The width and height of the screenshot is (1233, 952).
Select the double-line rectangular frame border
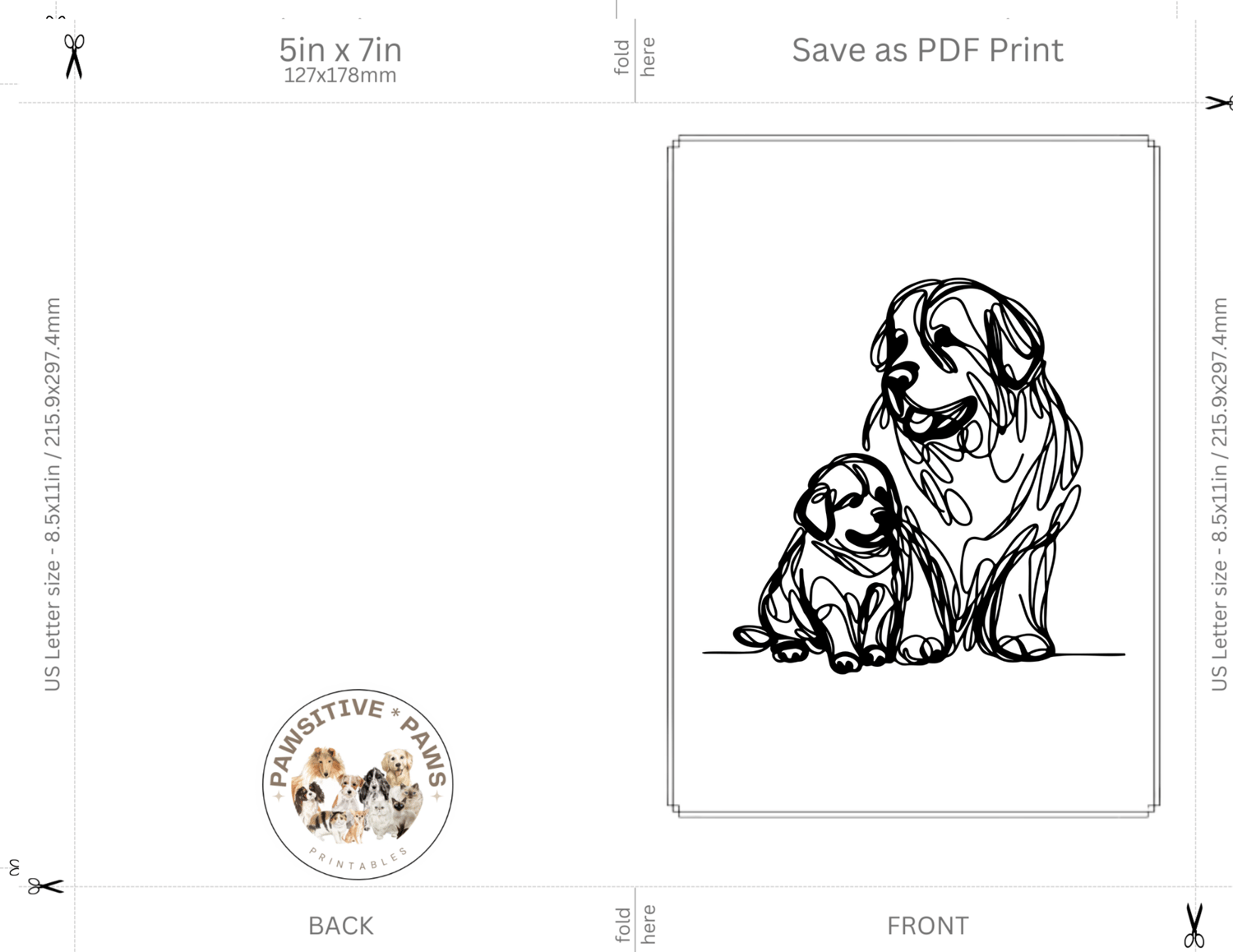tap(913, 476)
